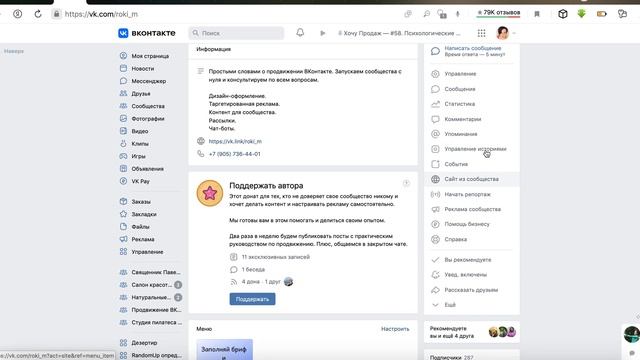
Task: Click the browser address bar URL
Action: [x=101, y=14]
